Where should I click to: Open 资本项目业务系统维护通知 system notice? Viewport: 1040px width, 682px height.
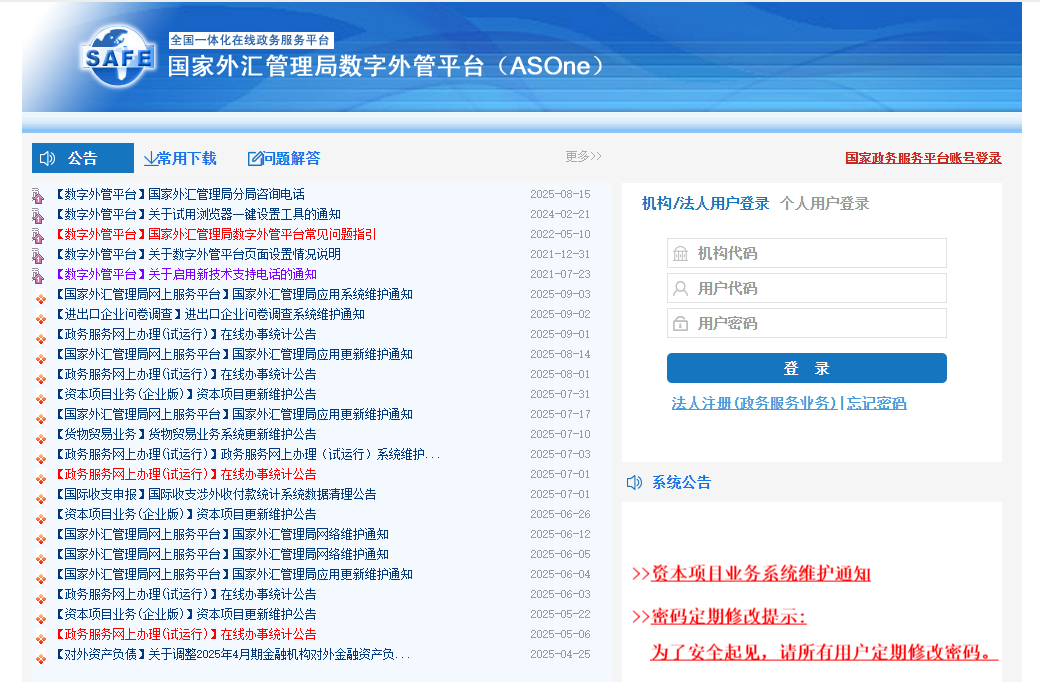tap(760, 573)
